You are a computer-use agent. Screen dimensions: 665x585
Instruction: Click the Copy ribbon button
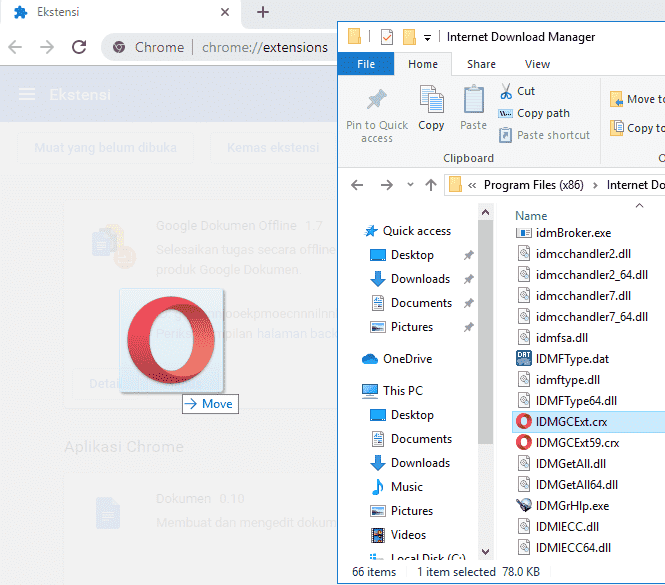click(x=431, y=108)
